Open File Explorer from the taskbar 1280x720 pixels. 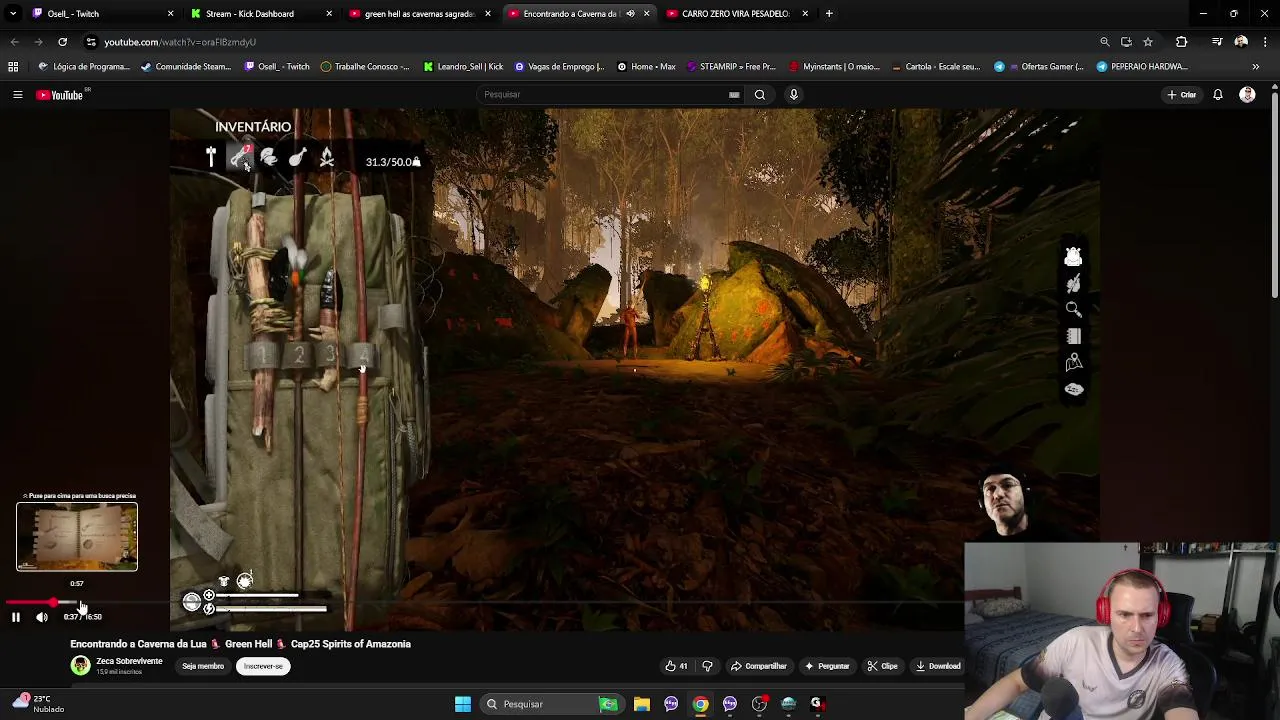click(x=642, y=704)
